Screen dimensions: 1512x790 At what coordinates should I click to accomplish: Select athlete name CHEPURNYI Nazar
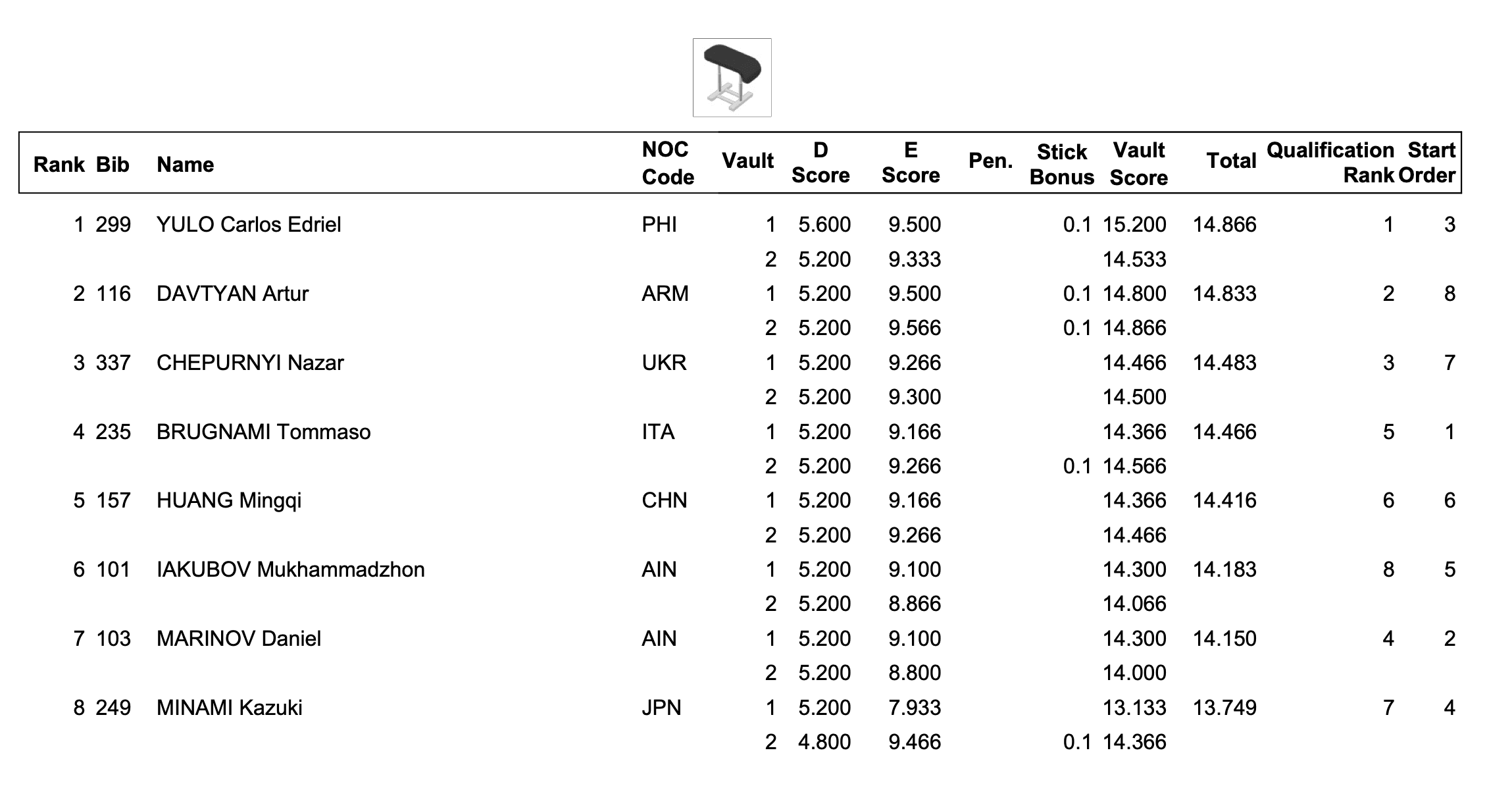(x=250, y=363)
